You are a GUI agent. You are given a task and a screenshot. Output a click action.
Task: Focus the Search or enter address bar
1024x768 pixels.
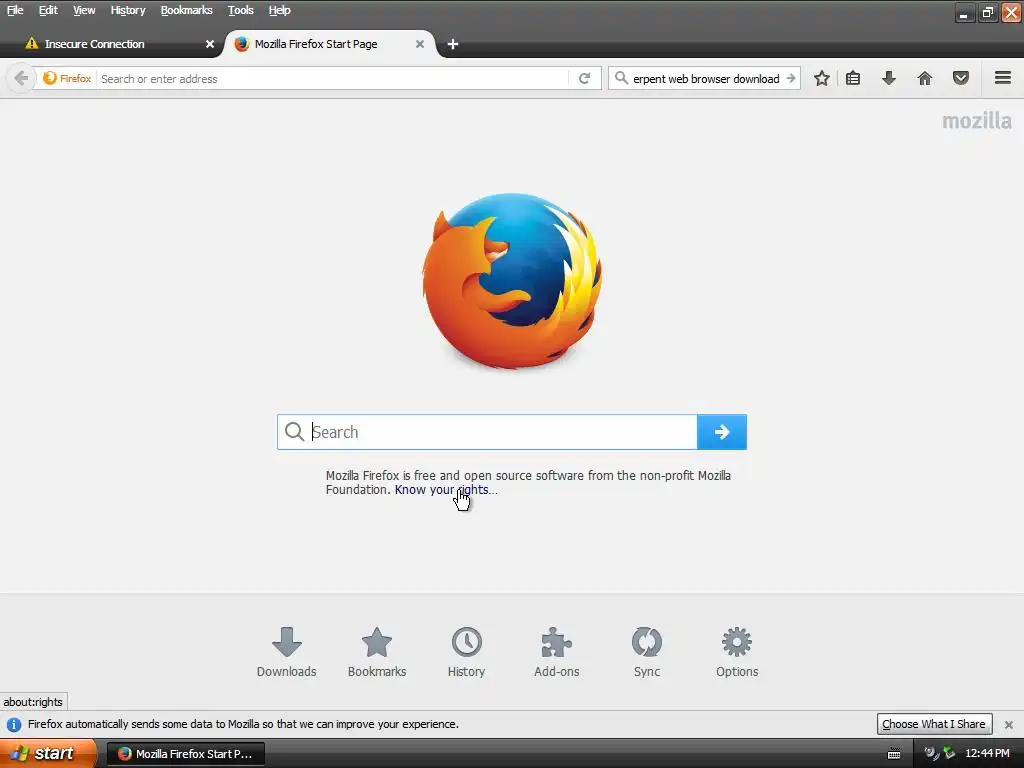click(x=333, y=78)
